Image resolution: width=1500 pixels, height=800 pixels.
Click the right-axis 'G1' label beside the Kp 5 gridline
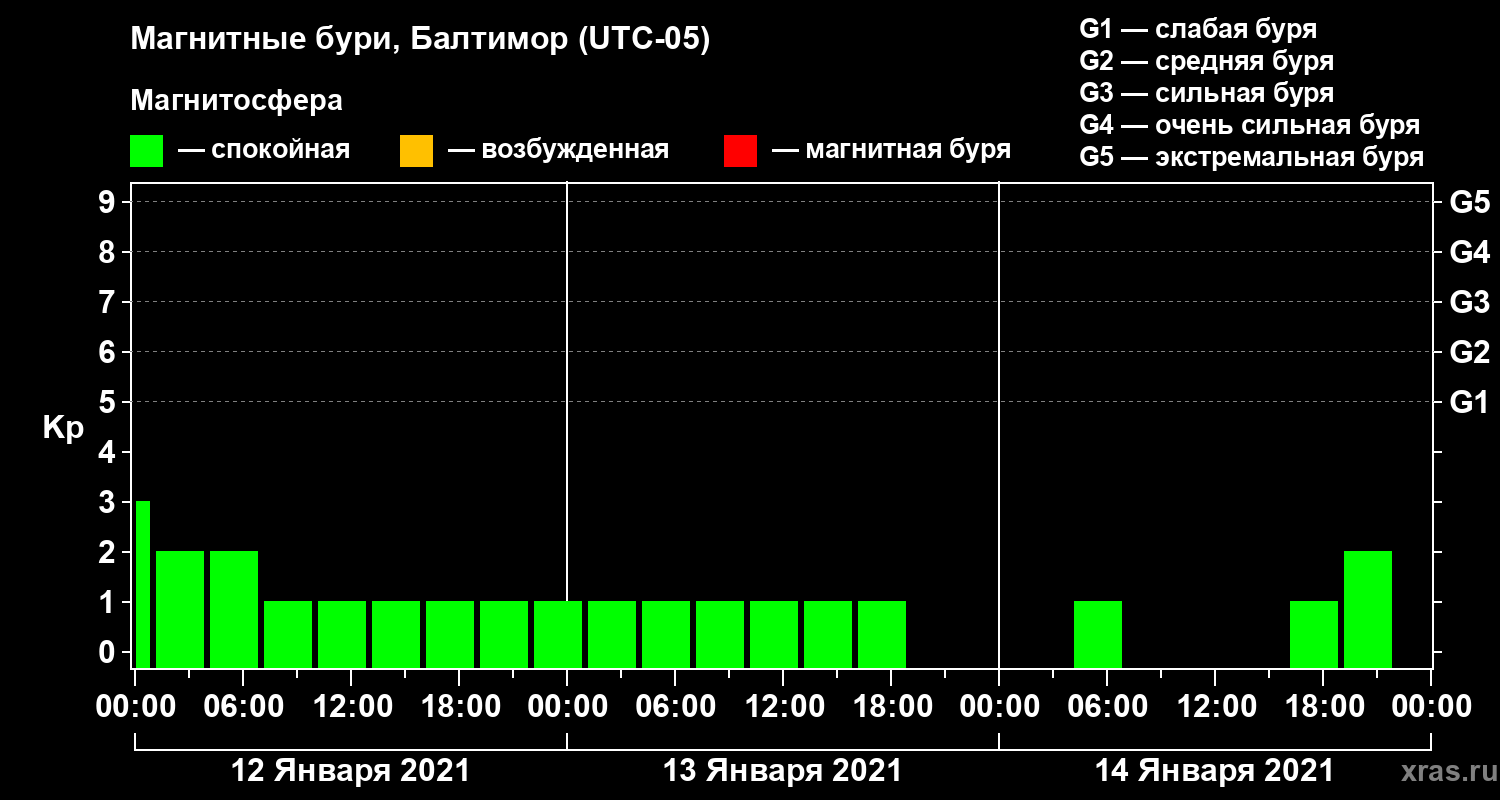point(1470,402)
